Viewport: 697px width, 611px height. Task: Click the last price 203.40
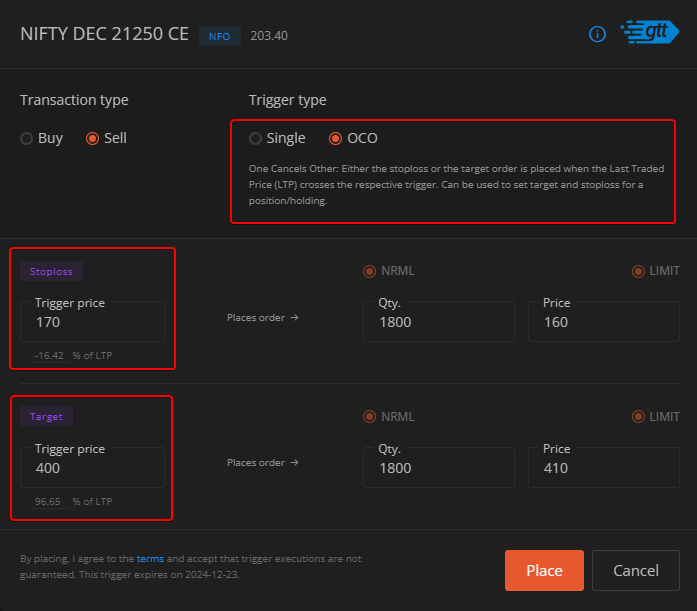click(269, 36)
